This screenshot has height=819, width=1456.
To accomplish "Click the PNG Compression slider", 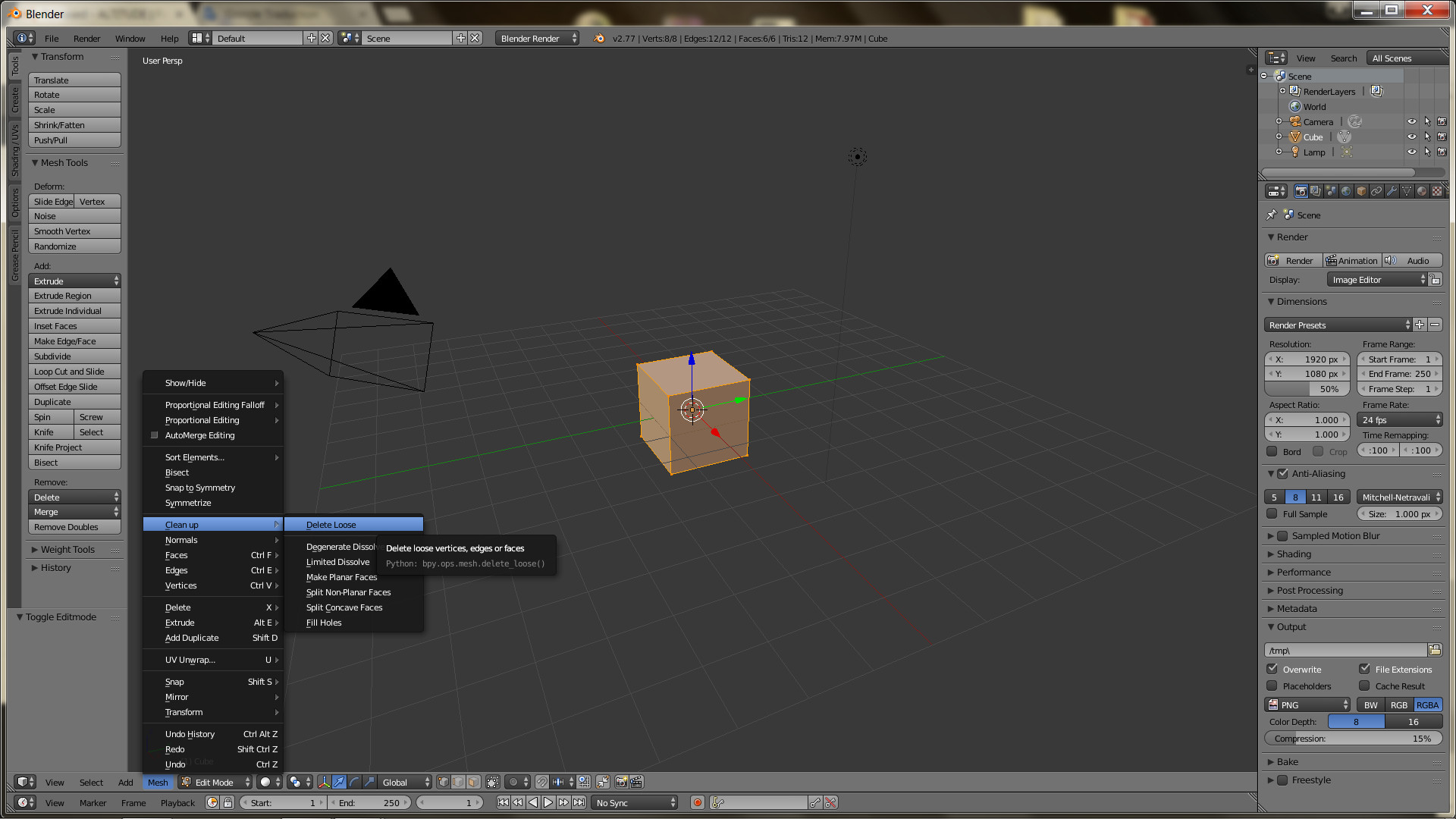I will coord(1353,739).
